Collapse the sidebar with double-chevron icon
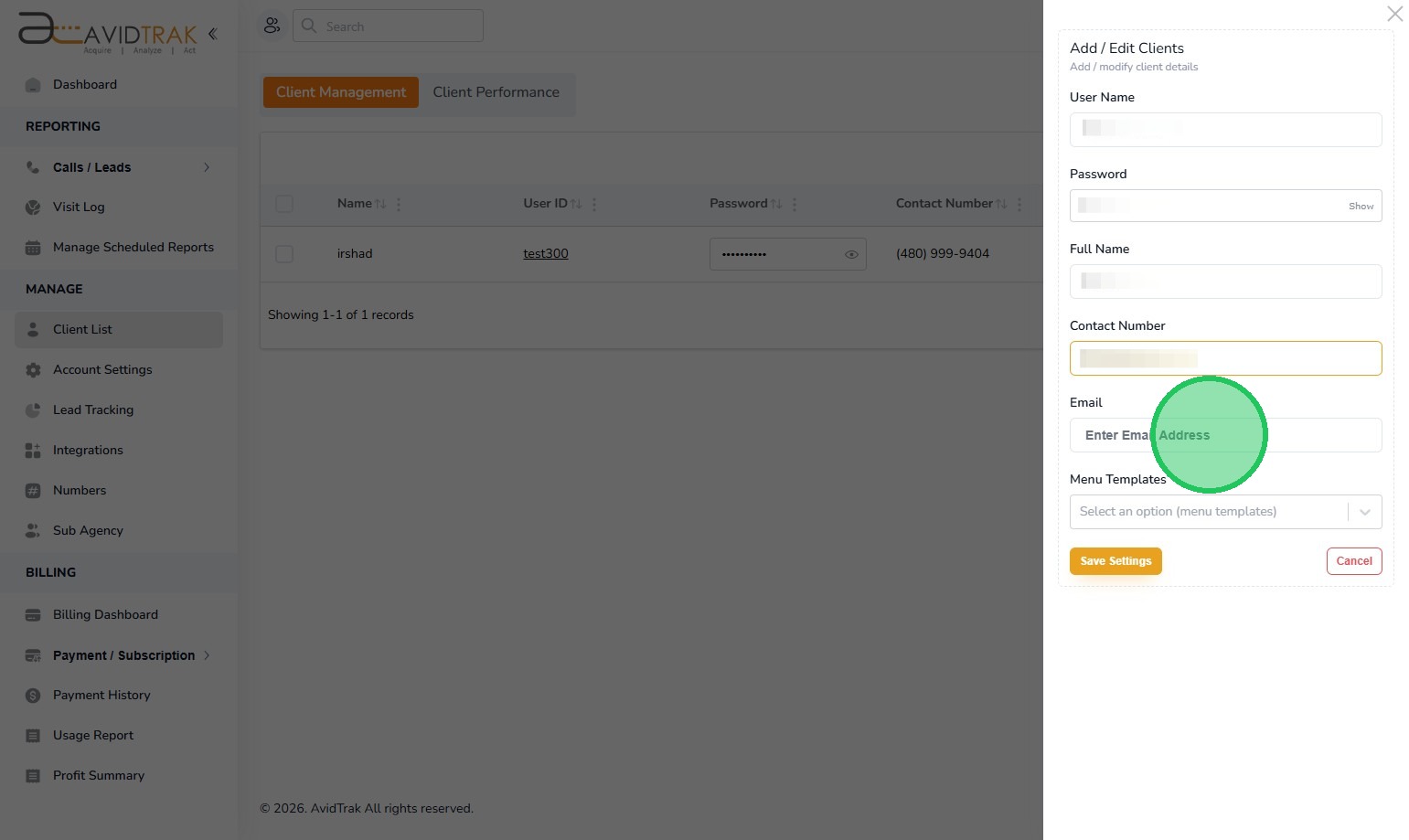Screen dimensions: 1409x840 [x=212, y=35]
